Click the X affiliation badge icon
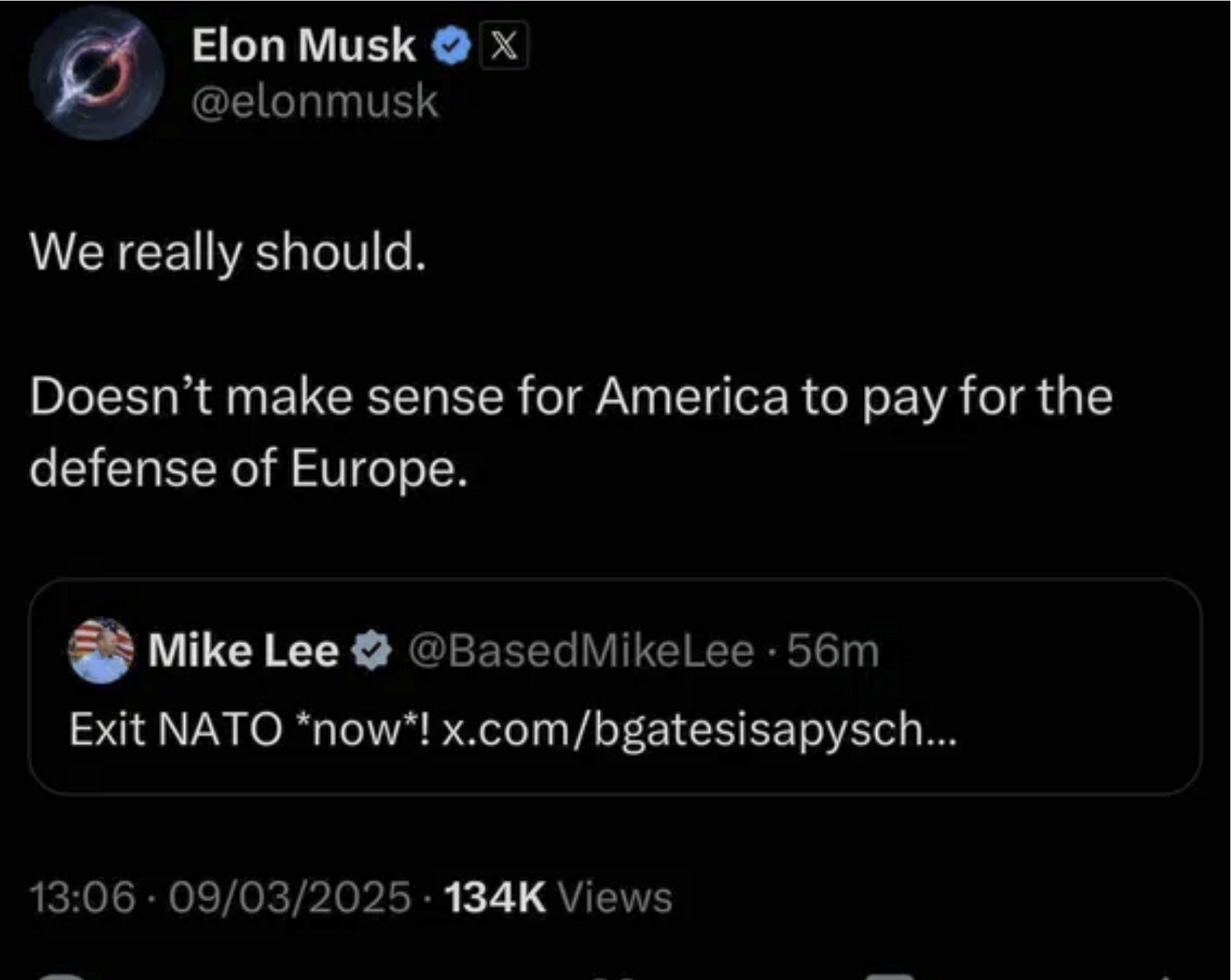1231x980 pixels. [x=504, y=46]
